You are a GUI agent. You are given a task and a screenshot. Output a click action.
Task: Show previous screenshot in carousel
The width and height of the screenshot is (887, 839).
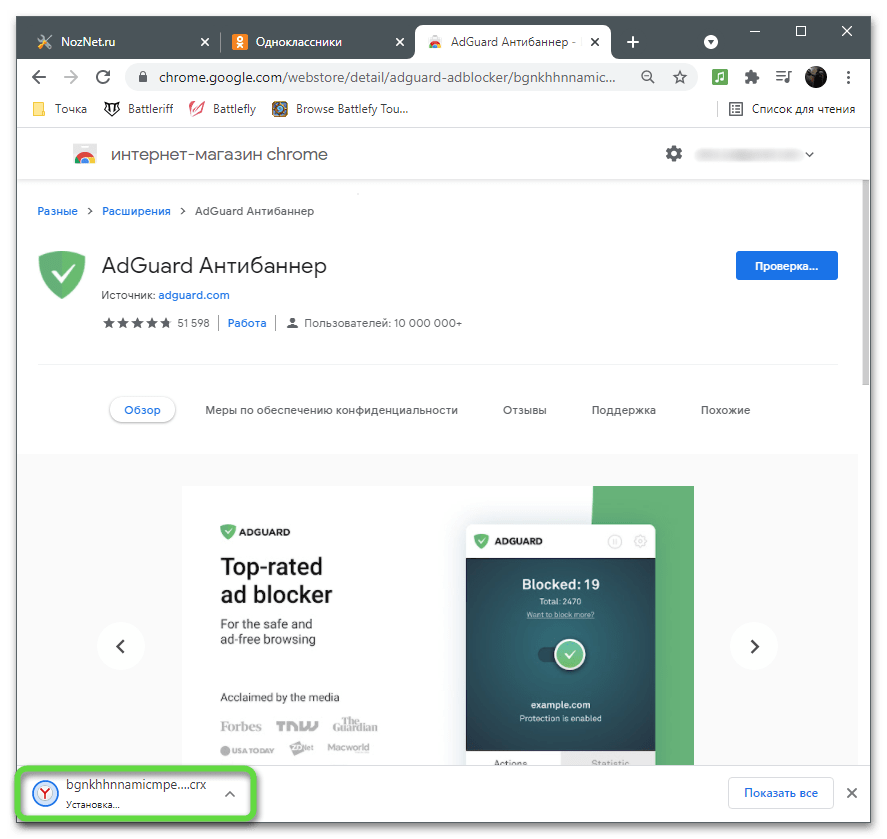point(120,646)
